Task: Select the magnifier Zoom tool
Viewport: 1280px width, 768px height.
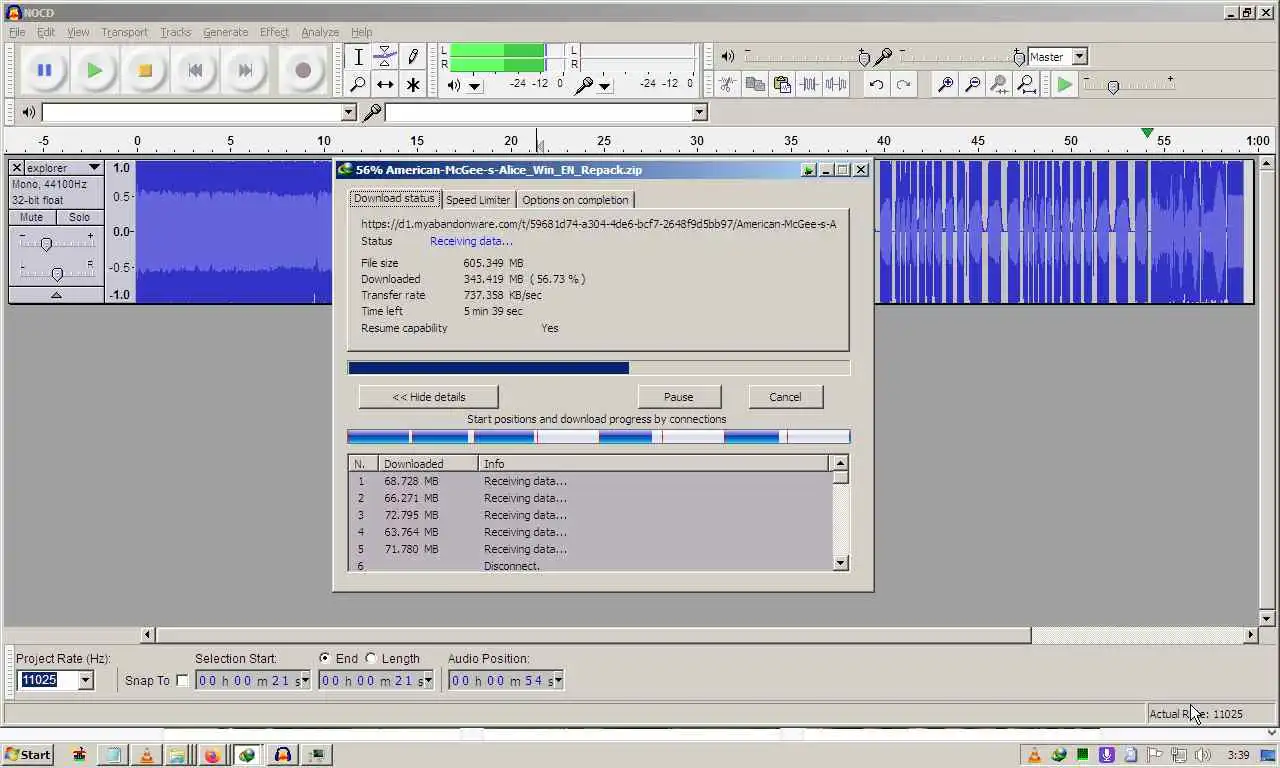Action: point(358,85)
